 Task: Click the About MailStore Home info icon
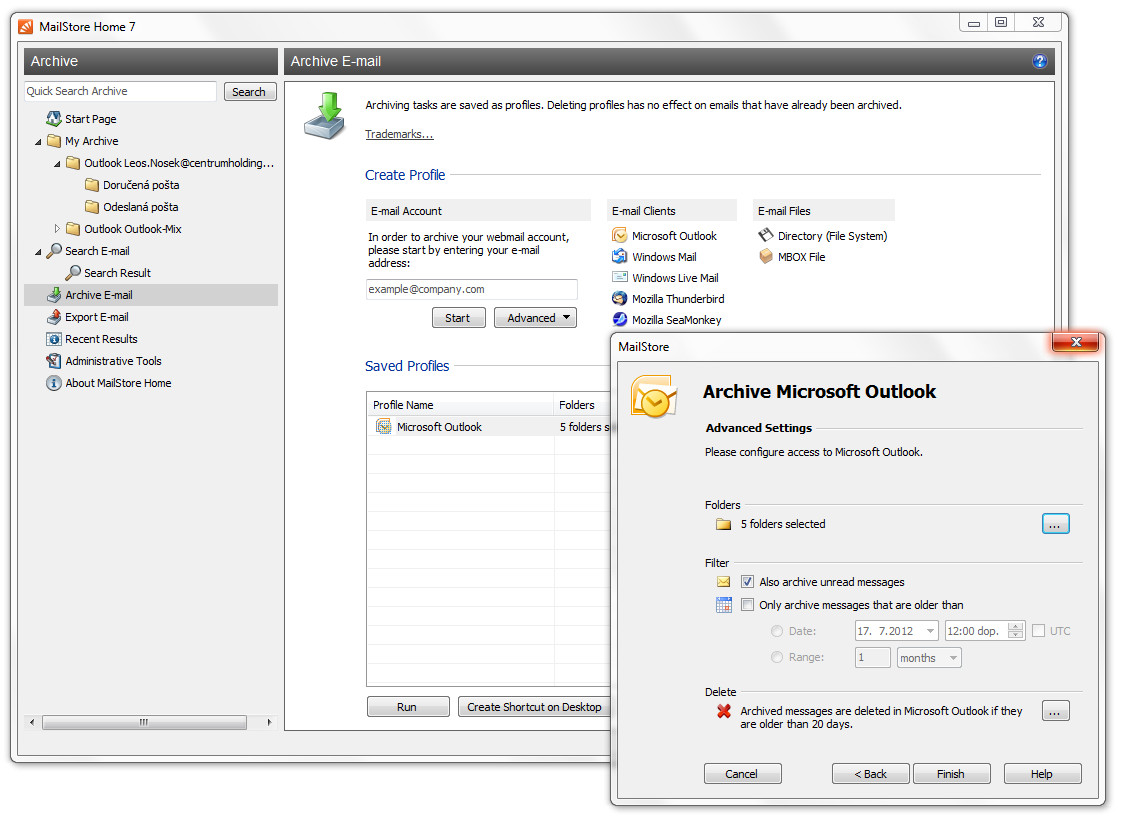click(x=54, y=383)
